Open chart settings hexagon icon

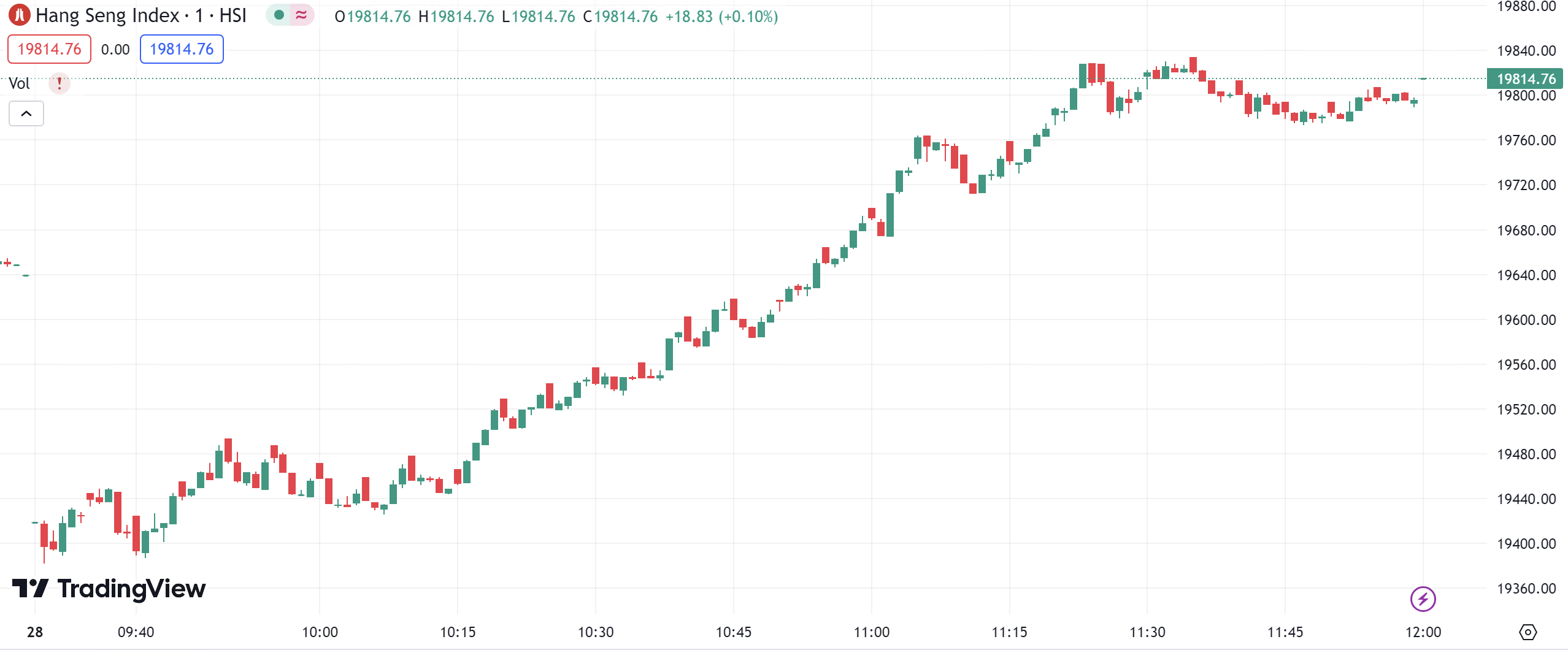[1528, 632]
